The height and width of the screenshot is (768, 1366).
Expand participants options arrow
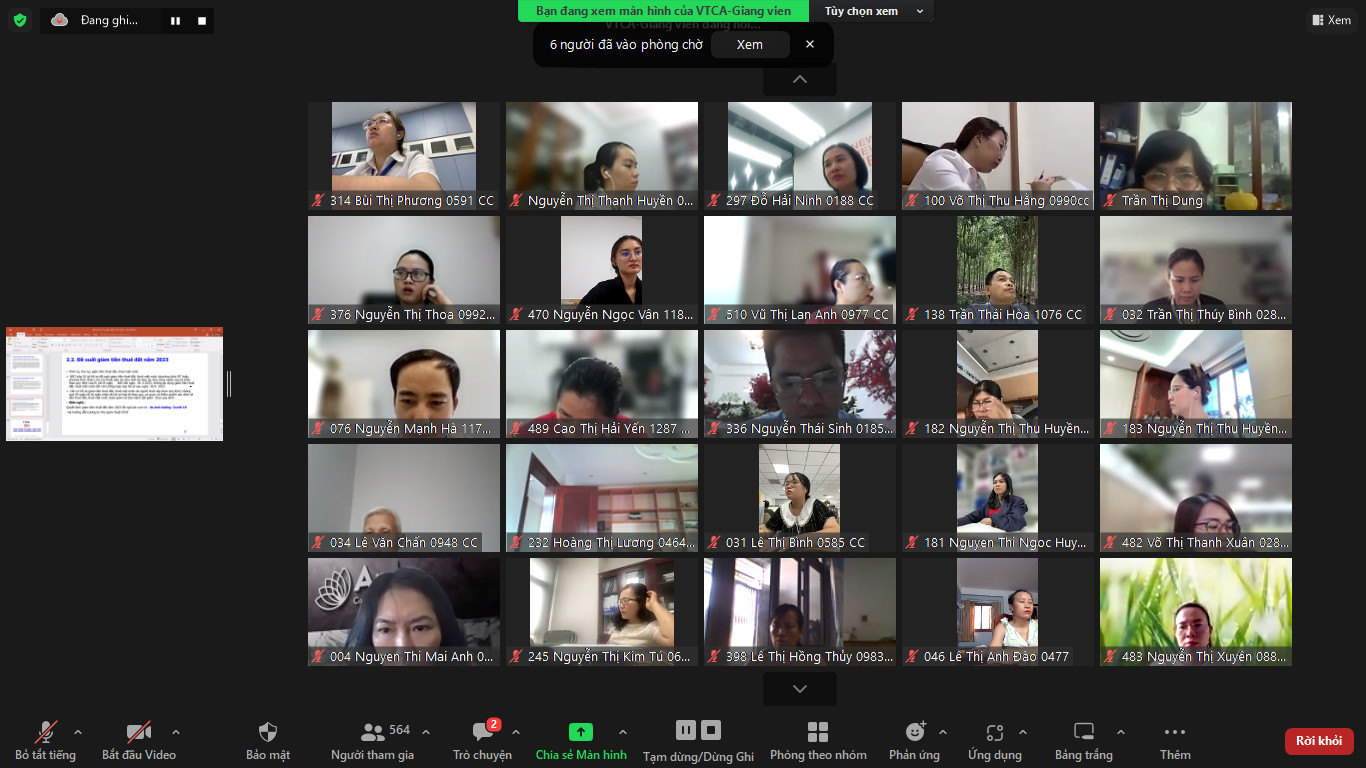[x=426, y=731]
